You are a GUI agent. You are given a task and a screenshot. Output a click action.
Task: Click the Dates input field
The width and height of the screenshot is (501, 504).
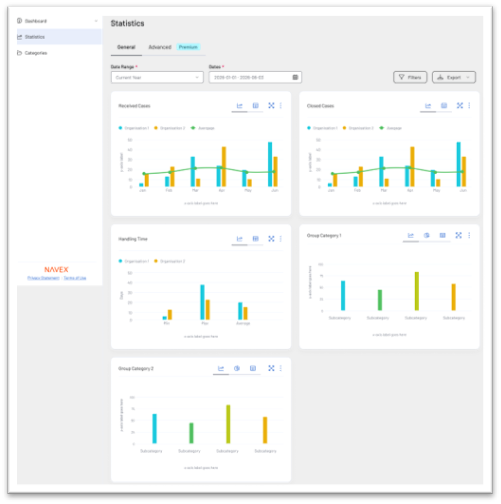click(x=255, y=77)
